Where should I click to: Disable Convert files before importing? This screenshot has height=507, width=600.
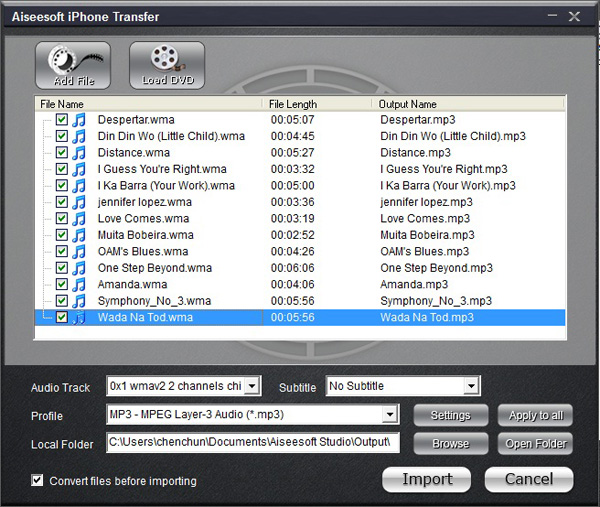(37, 480)
